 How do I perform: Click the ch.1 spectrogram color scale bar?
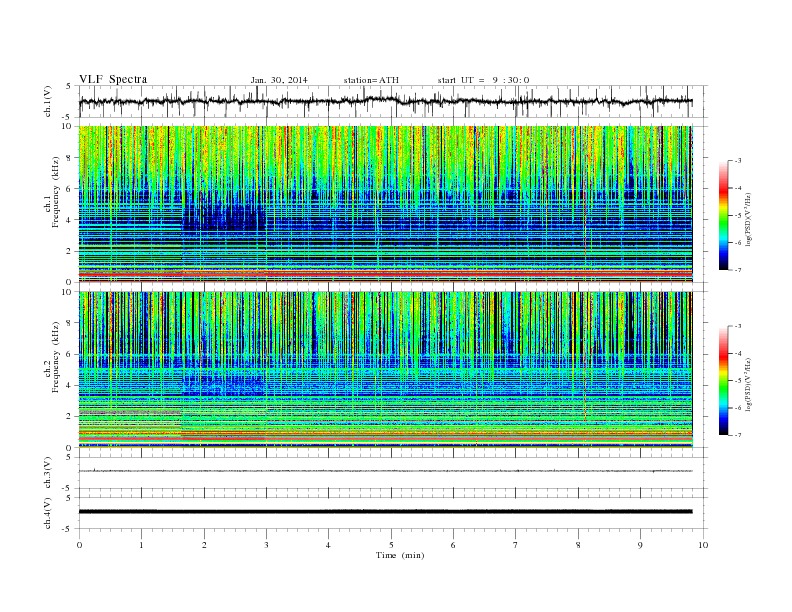[x=723, y=215]
